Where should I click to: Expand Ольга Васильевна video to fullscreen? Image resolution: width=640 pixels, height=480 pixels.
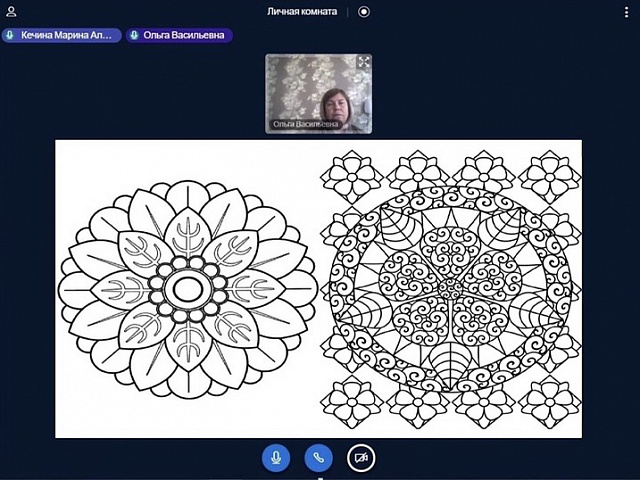pyautogui.click(x=363, y=62)
